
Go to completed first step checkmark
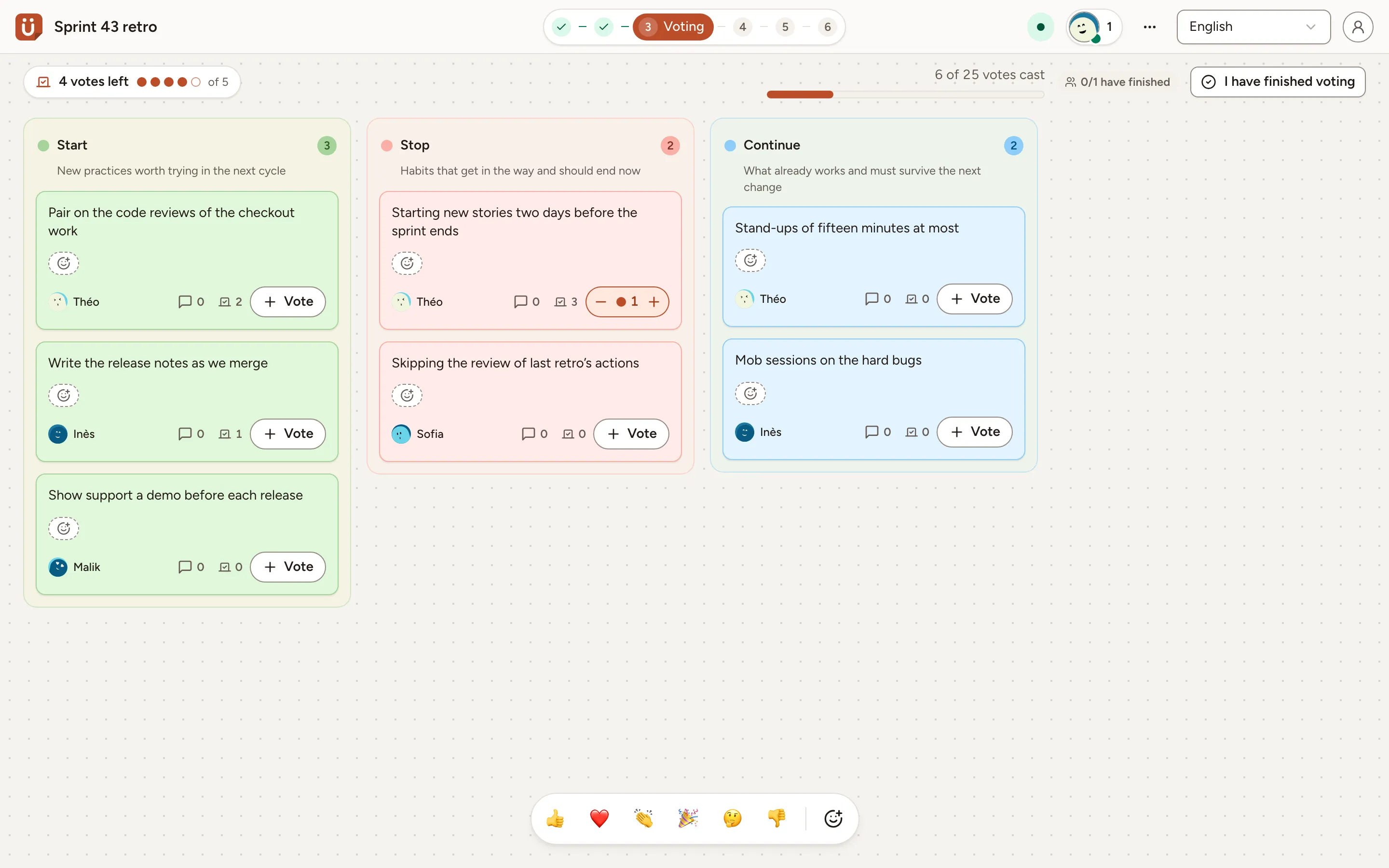click(x=561, y=27)
